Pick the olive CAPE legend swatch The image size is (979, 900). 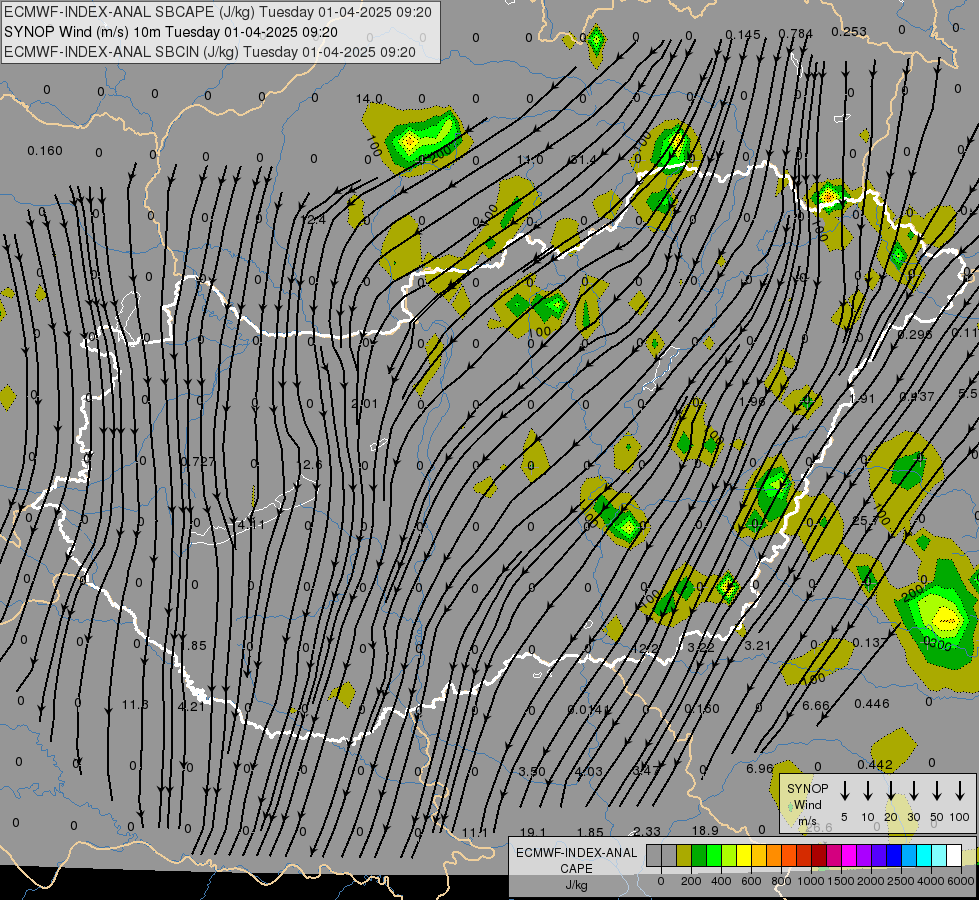point(684,856)
